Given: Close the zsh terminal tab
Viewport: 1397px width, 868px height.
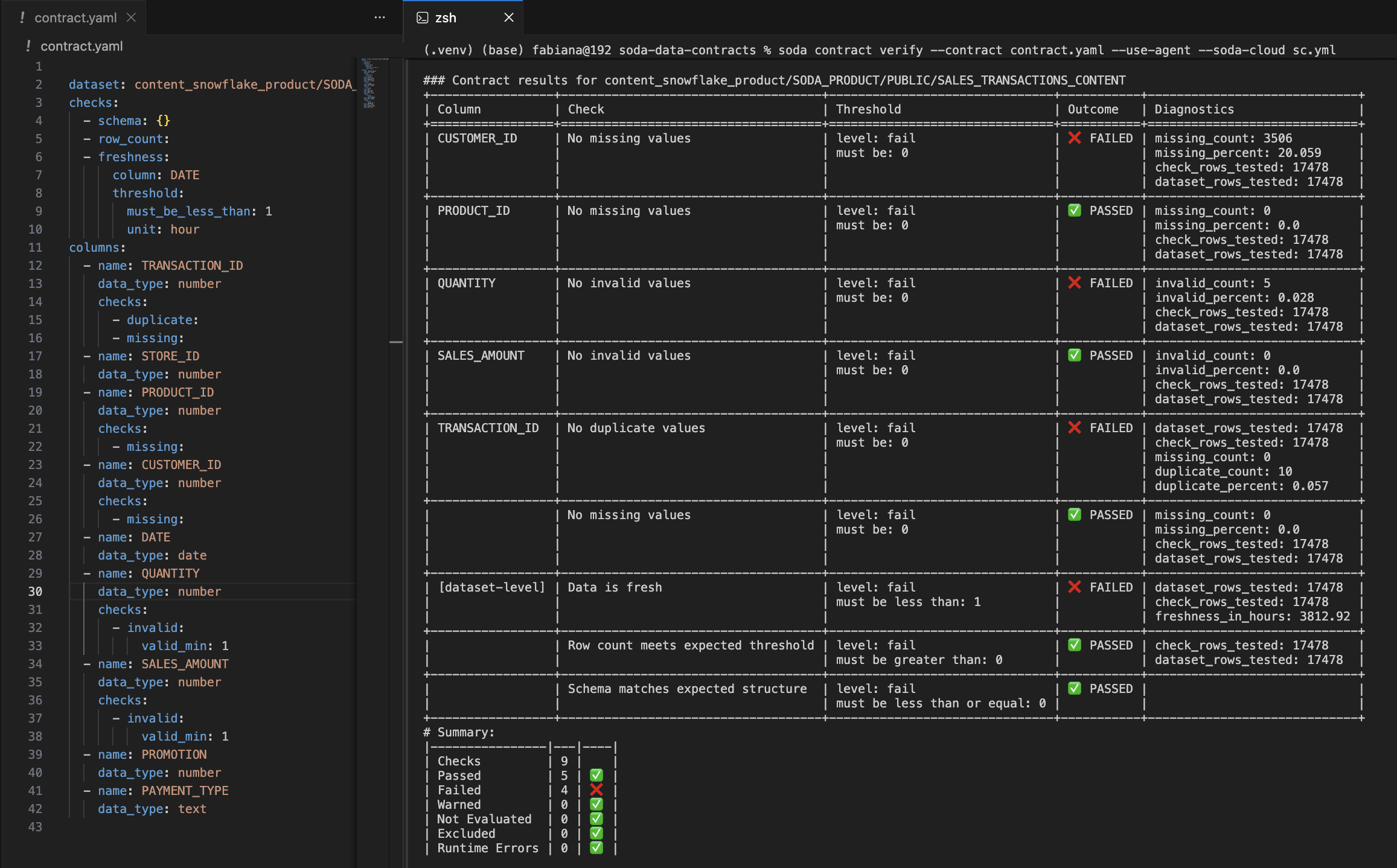Looking at the screenshot, I should (508, 18).
